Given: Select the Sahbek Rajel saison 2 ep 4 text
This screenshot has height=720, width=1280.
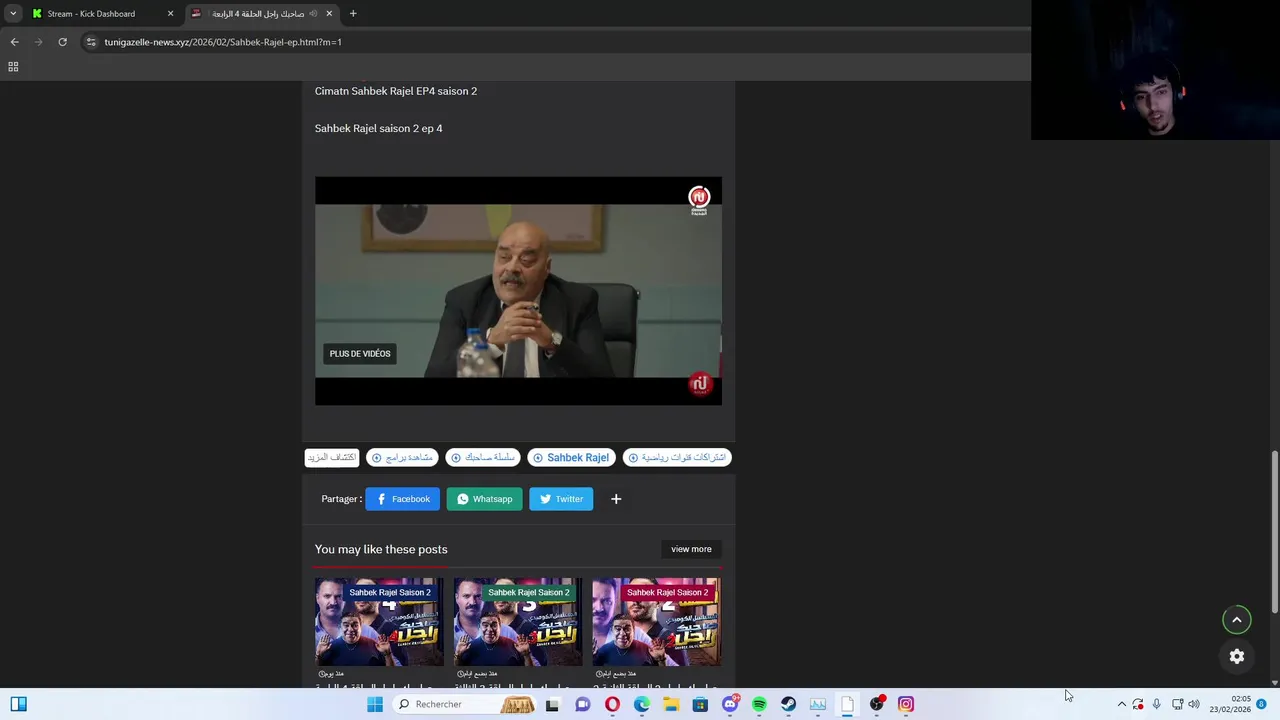Looking at the screenshot, I should (379, 128).
